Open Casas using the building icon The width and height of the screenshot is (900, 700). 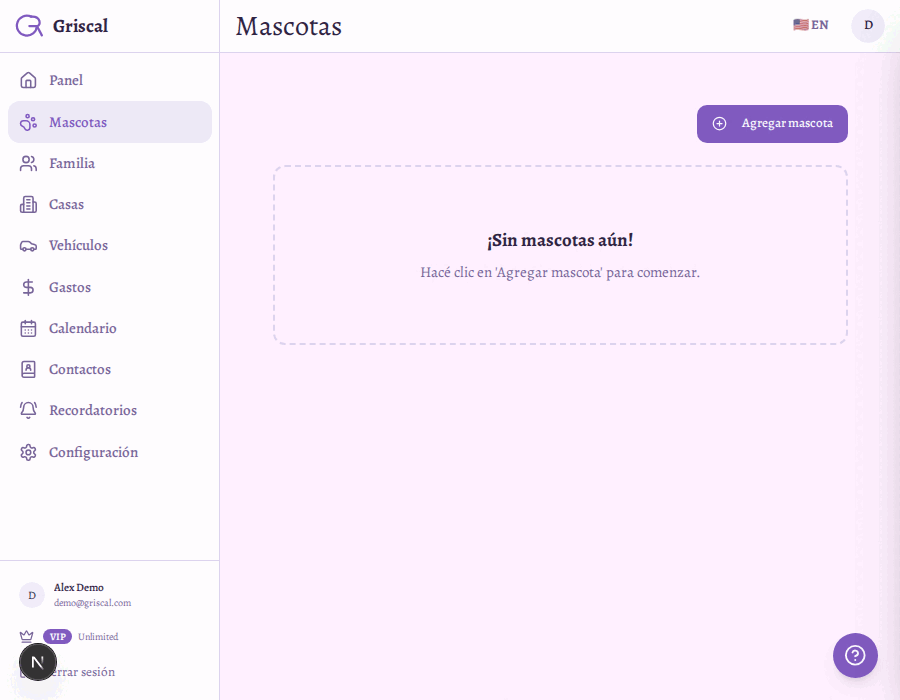pos(28,205)
